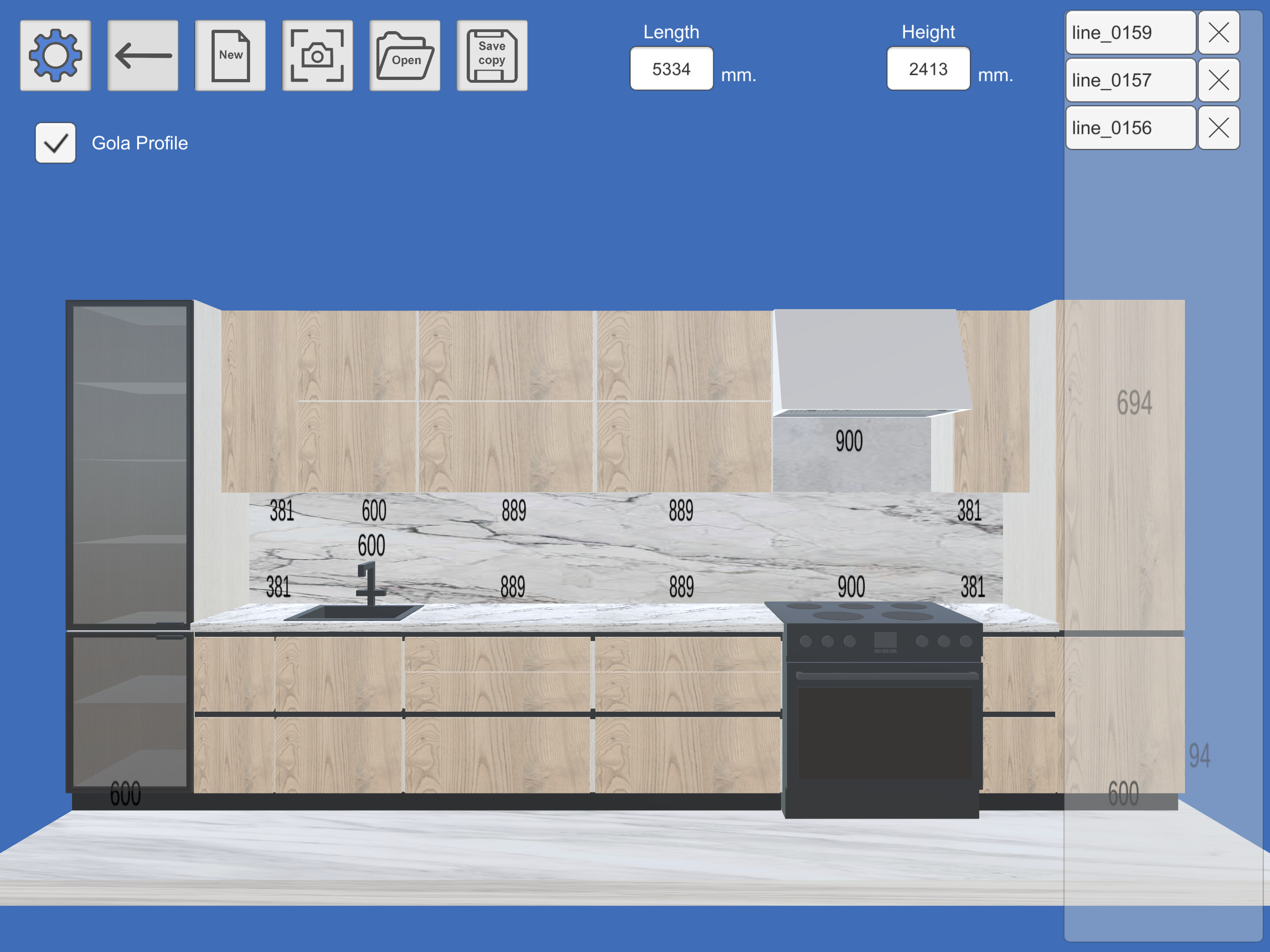Click the black oven stove unit
The image size is (1270, 952).
(x=883, y=729)
